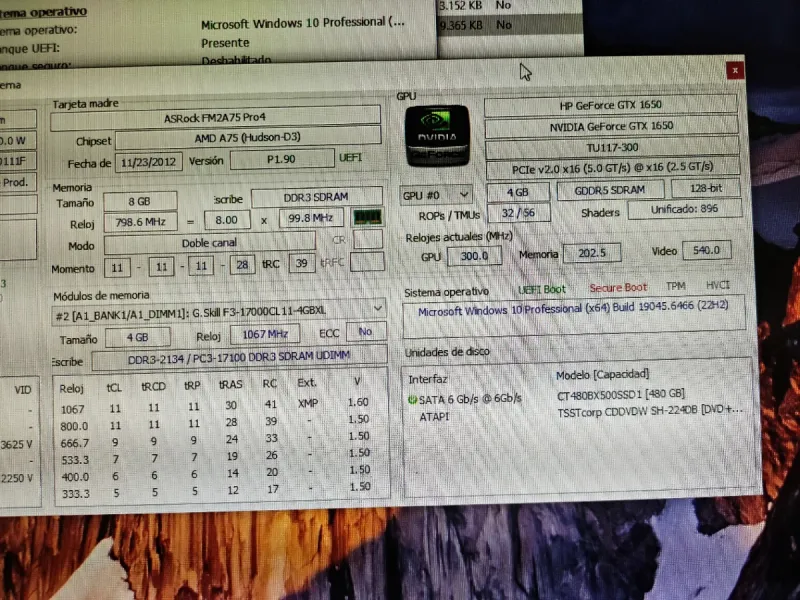
Task: Click the AMD A75 (Hudson-D3) chipset field
Action: [x=247, y=138]
